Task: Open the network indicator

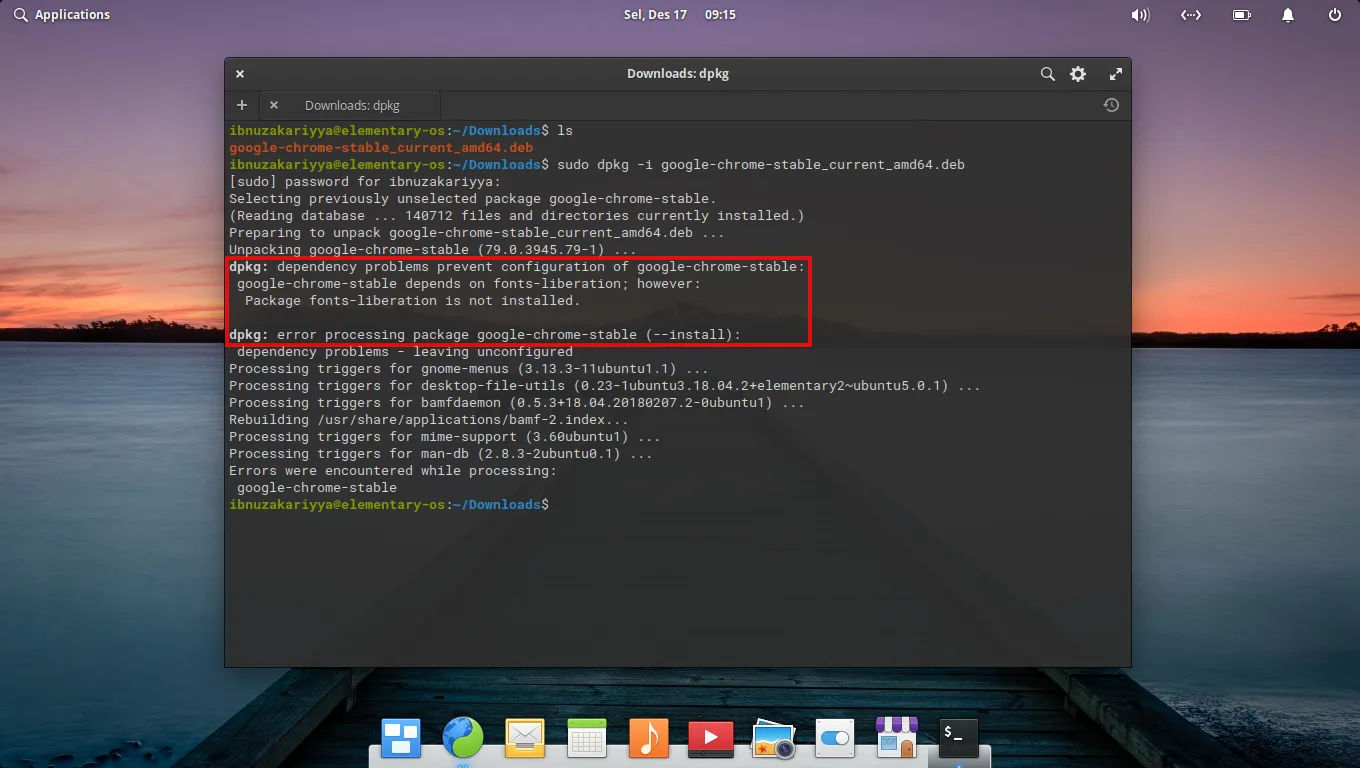Action: [1190, 15]
